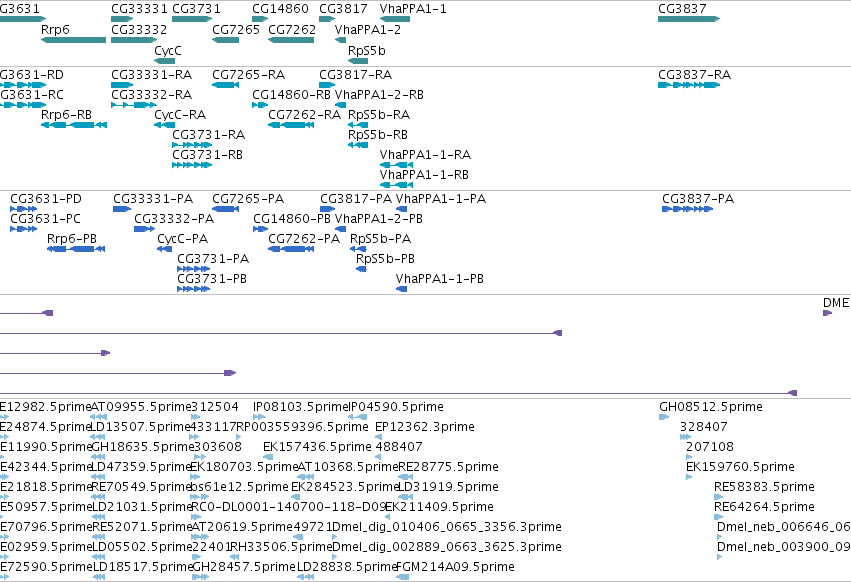Image resolution: width=851 pixels, height=582 pixels.
Task: Select the LD31919.5prime EST label
Action: pyautogui.click(x=448, y=487)
